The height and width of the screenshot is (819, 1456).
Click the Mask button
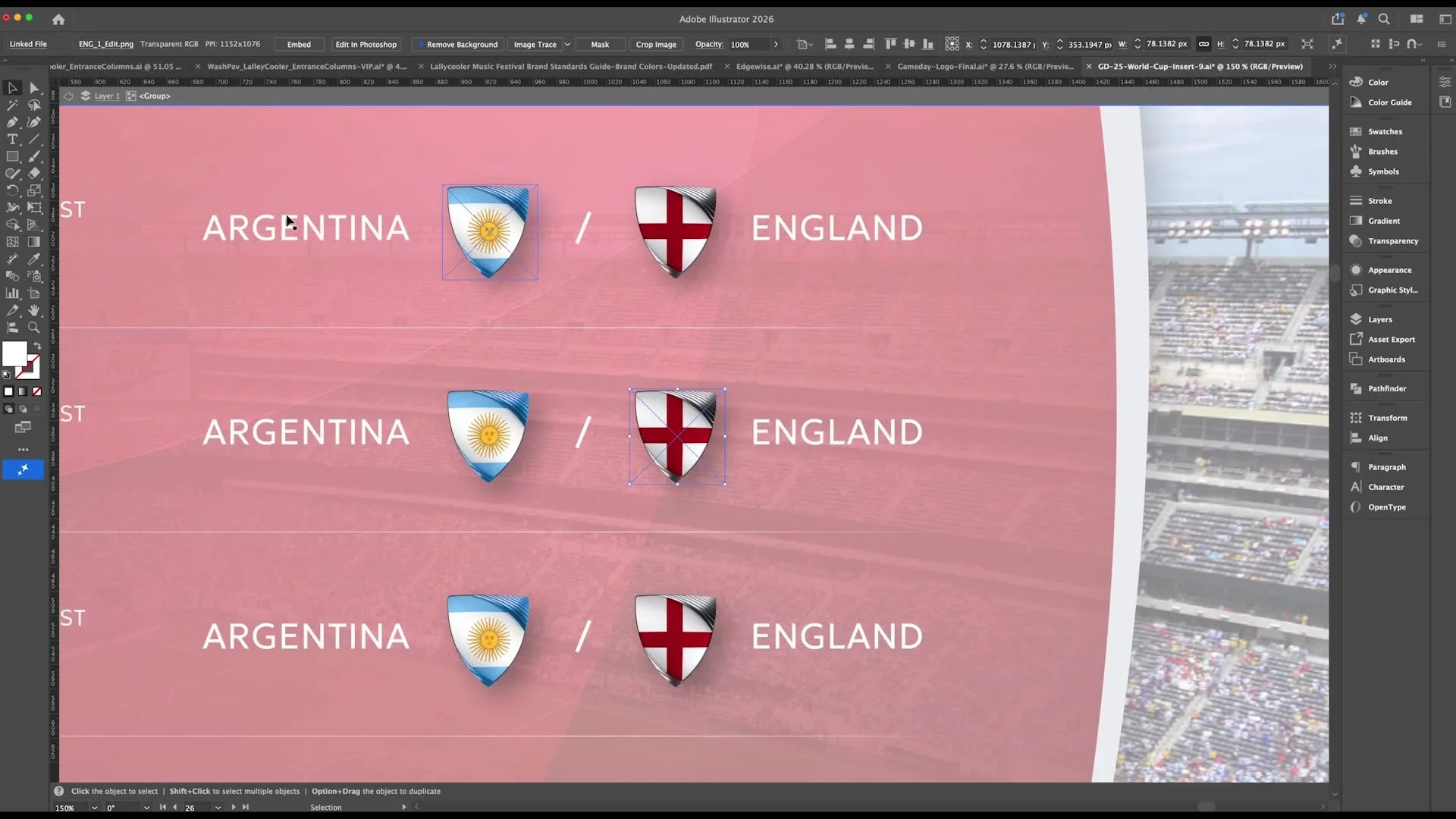600,44
